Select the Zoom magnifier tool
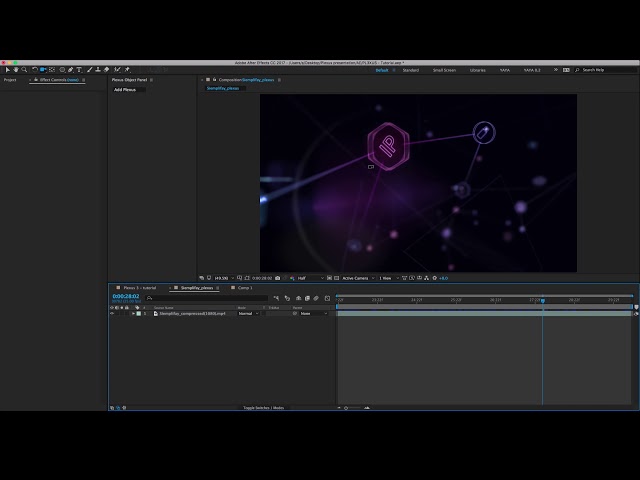 tap(24, 70)
